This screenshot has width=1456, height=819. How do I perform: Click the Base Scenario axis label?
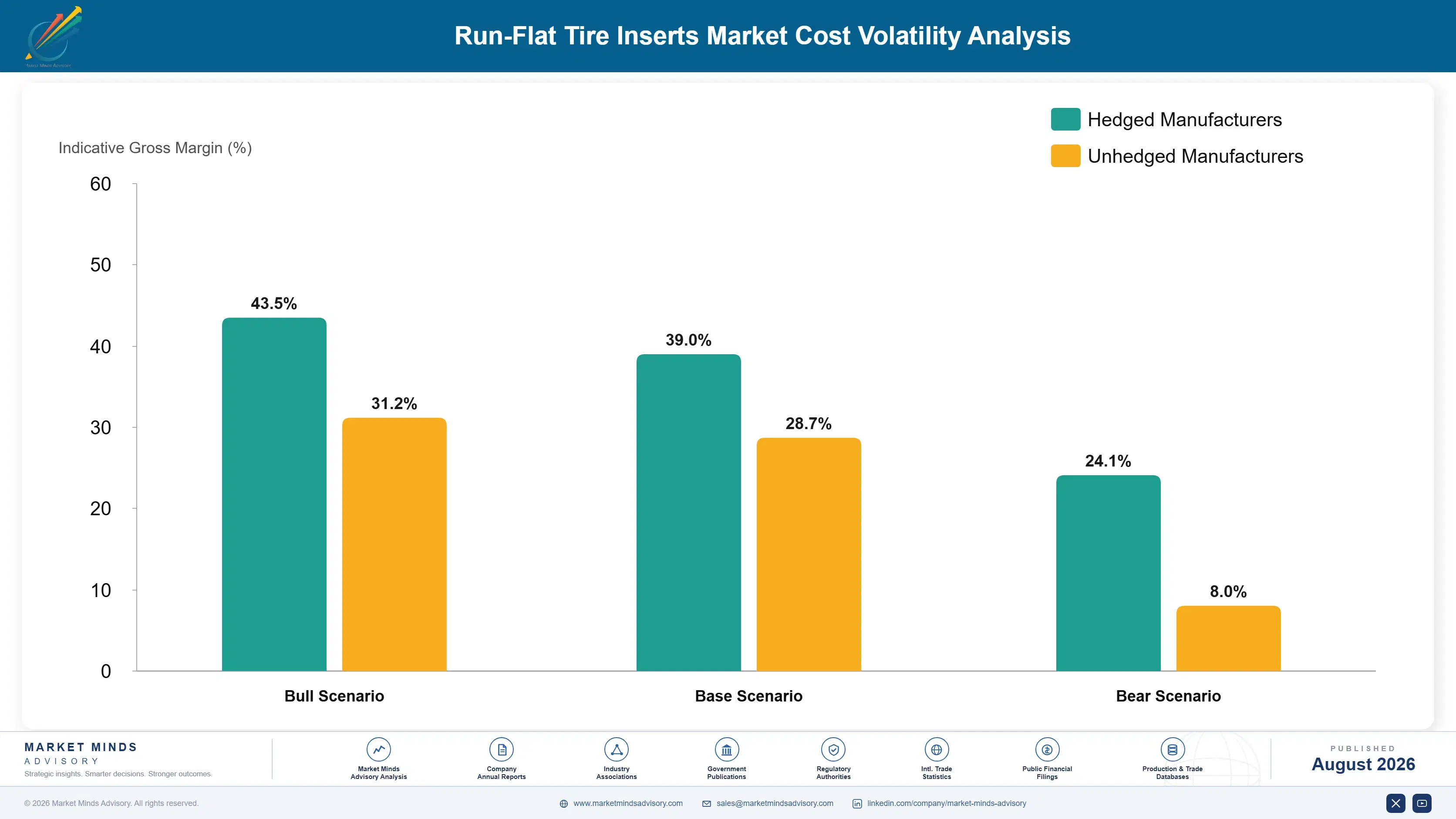(x=748, y=696)
